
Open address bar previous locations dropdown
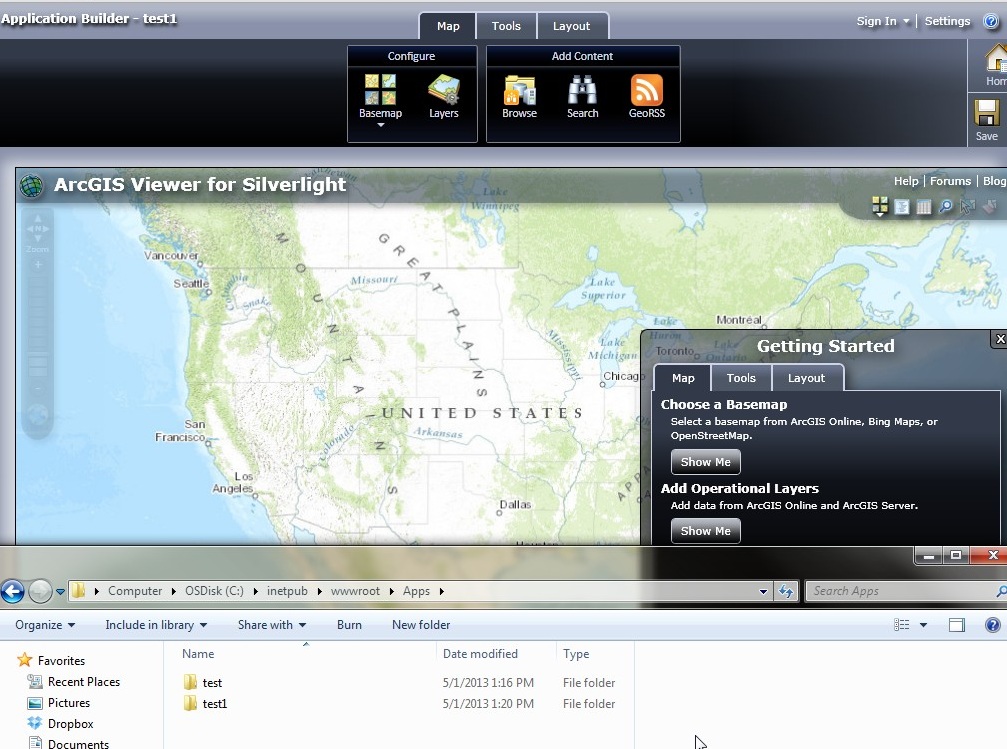click(763, 592)
